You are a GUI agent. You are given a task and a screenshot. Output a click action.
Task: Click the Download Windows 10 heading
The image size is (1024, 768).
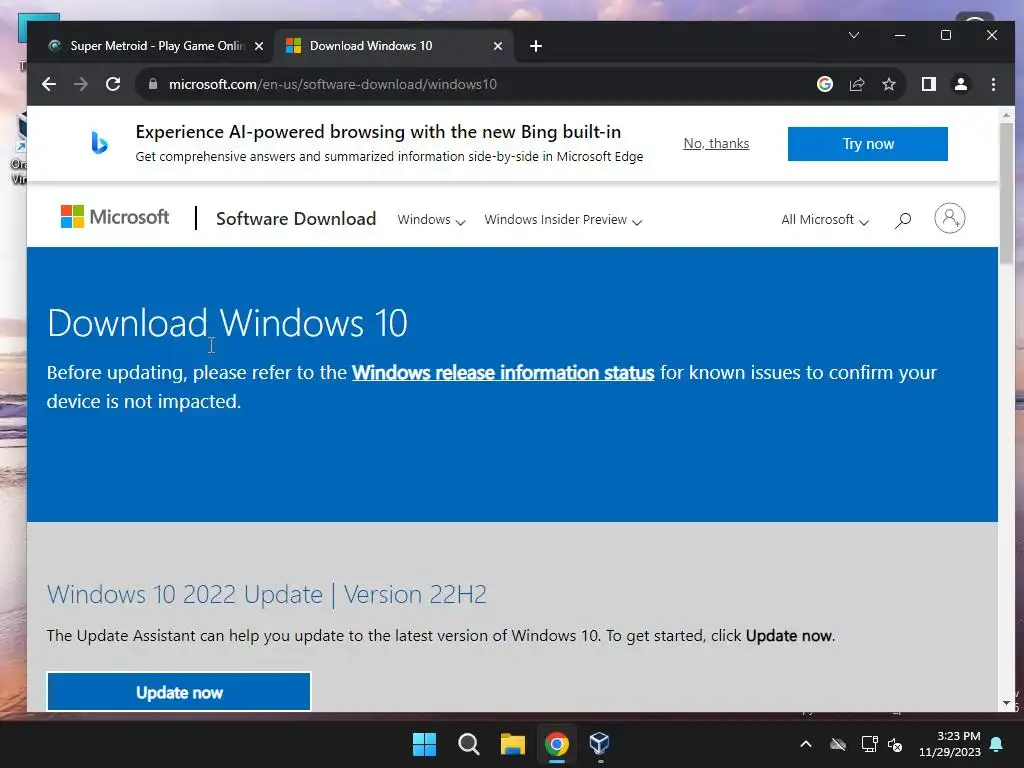coord(227,323)
